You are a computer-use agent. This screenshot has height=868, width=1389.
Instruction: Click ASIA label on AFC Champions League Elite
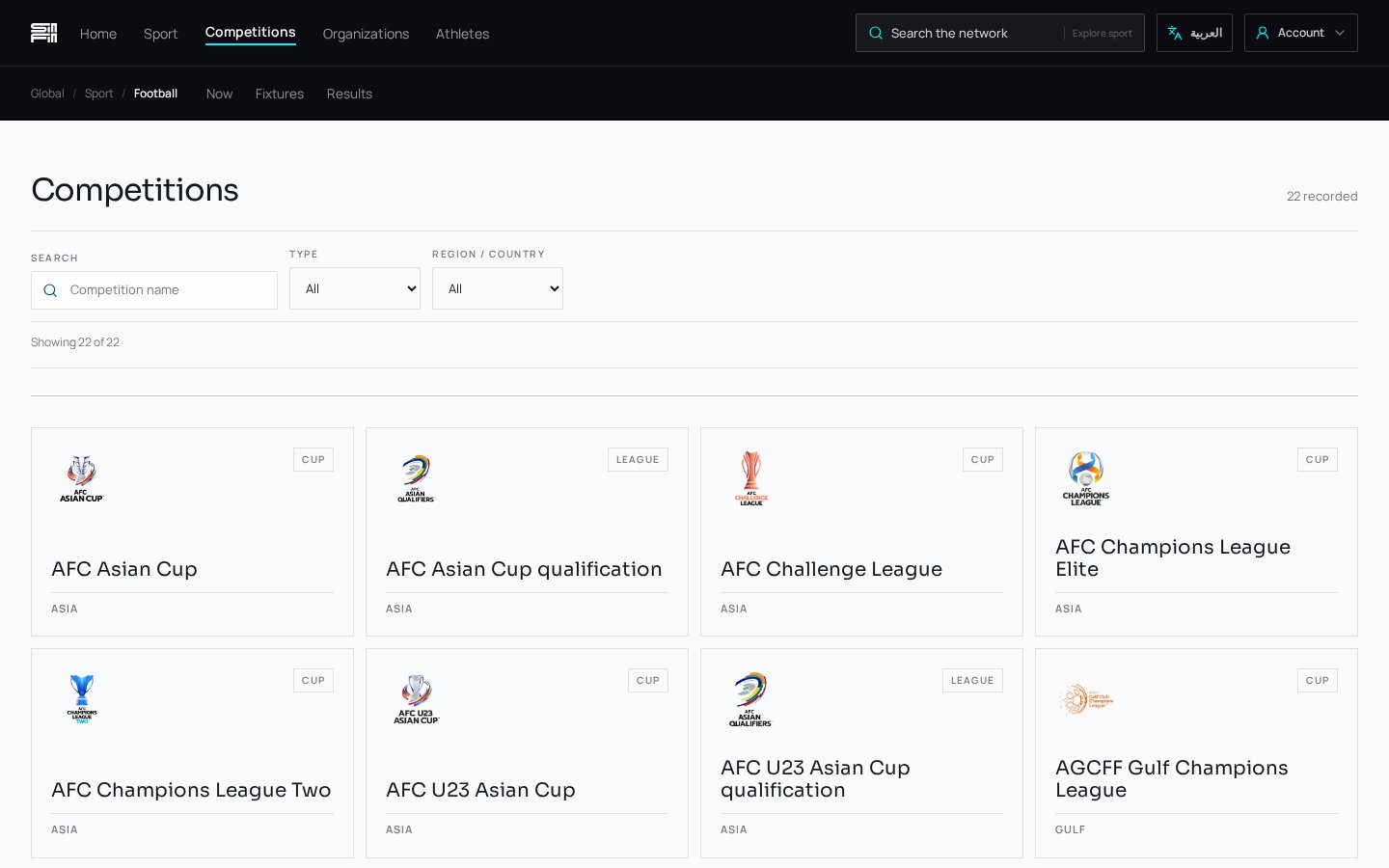(1069, 609)
